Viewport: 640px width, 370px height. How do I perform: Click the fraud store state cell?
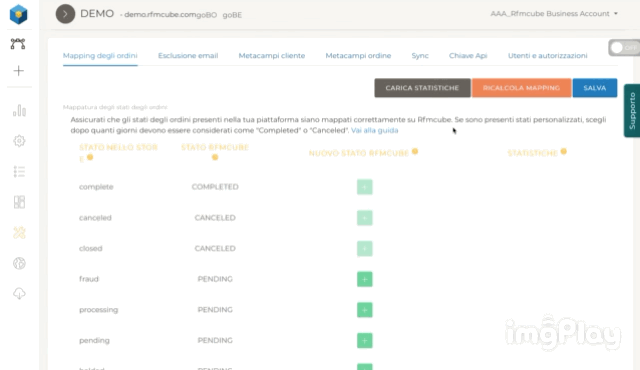click(x=89, y=279)
